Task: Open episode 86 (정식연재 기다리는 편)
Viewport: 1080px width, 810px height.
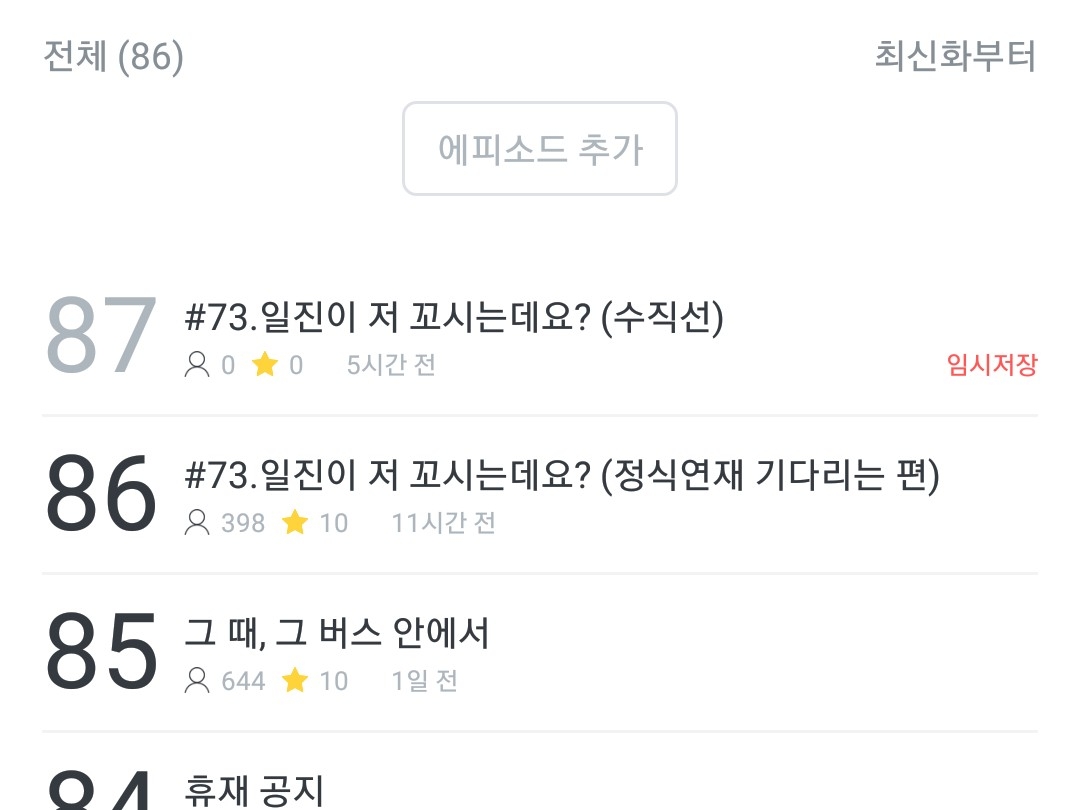Action: tap(562, 476)
